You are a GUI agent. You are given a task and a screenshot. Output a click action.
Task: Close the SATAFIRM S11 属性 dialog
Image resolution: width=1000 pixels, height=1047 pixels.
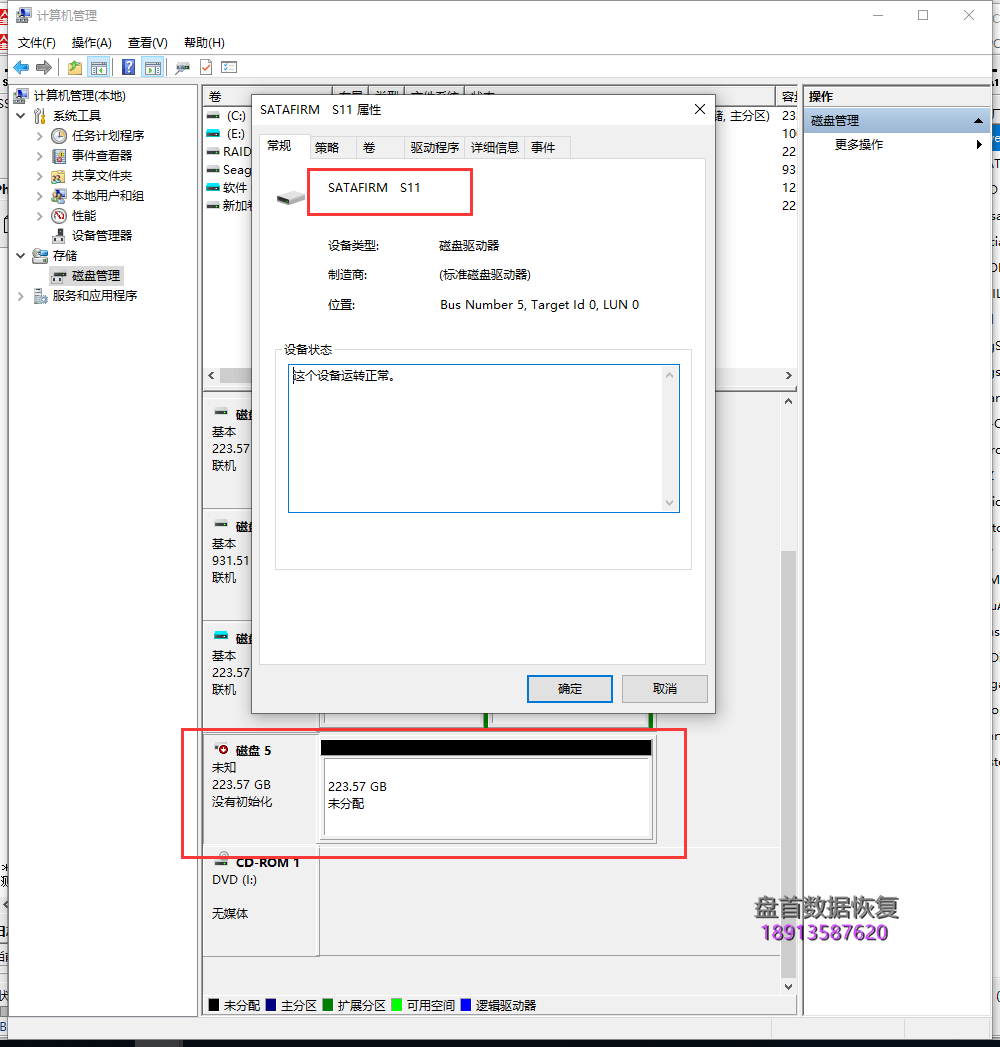[x=700, y=109]
